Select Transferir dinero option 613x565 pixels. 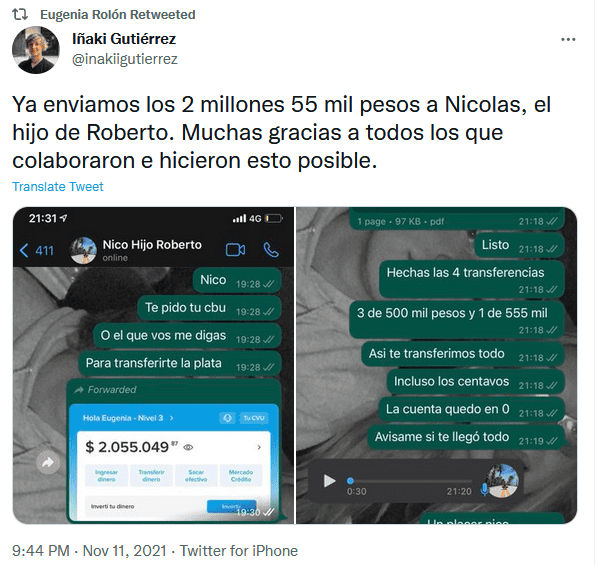[x=151, y=475]
